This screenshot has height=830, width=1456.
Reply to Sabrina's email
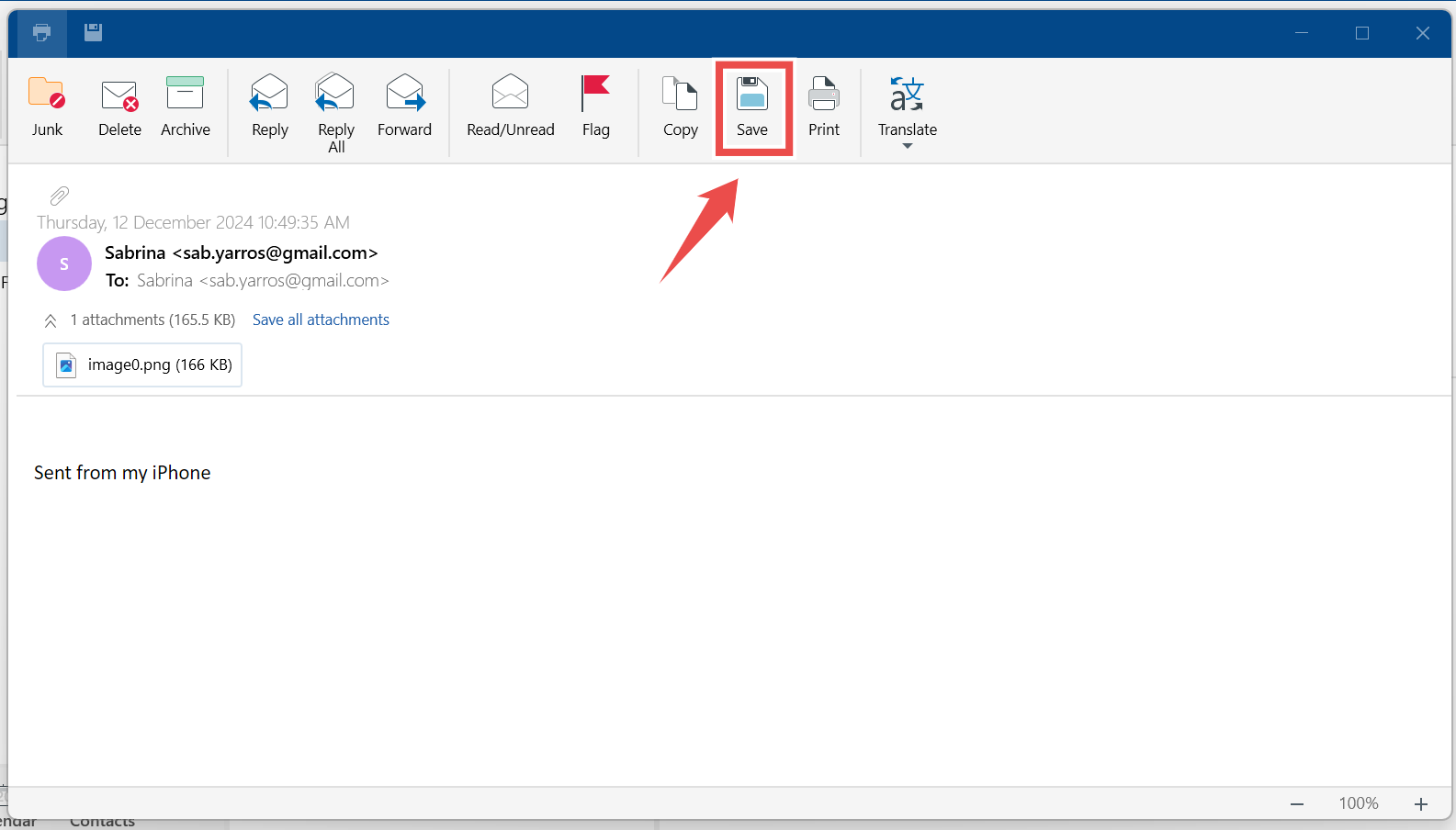point(269,107)
